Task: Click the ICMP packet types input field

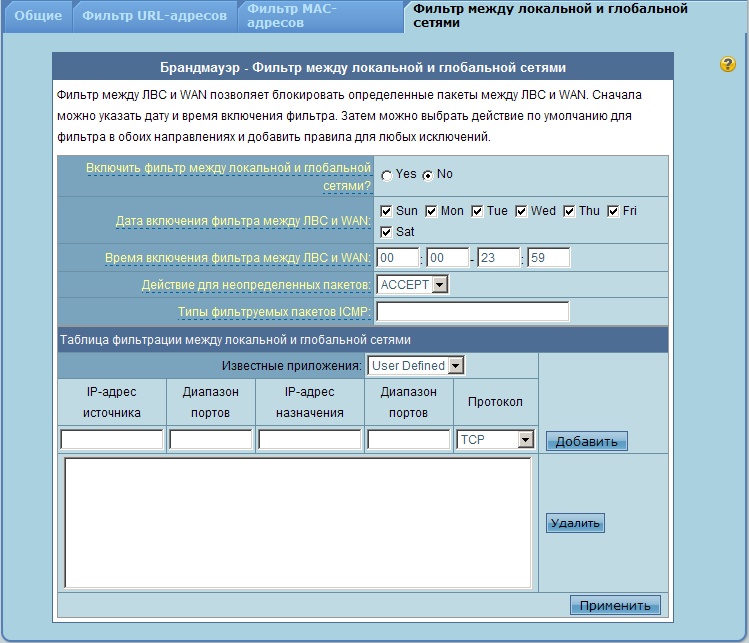Action: point(473,311)
